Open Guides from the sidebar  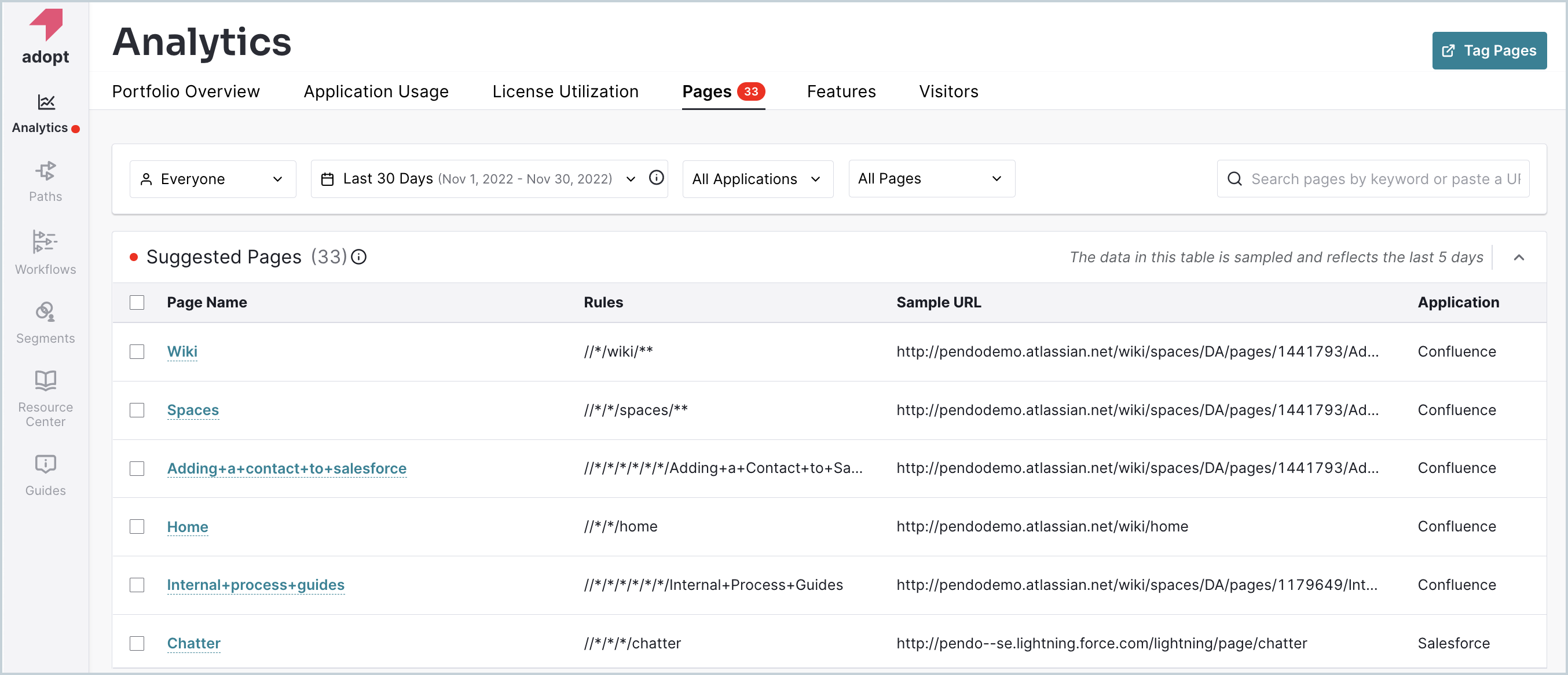coord(46,475)
